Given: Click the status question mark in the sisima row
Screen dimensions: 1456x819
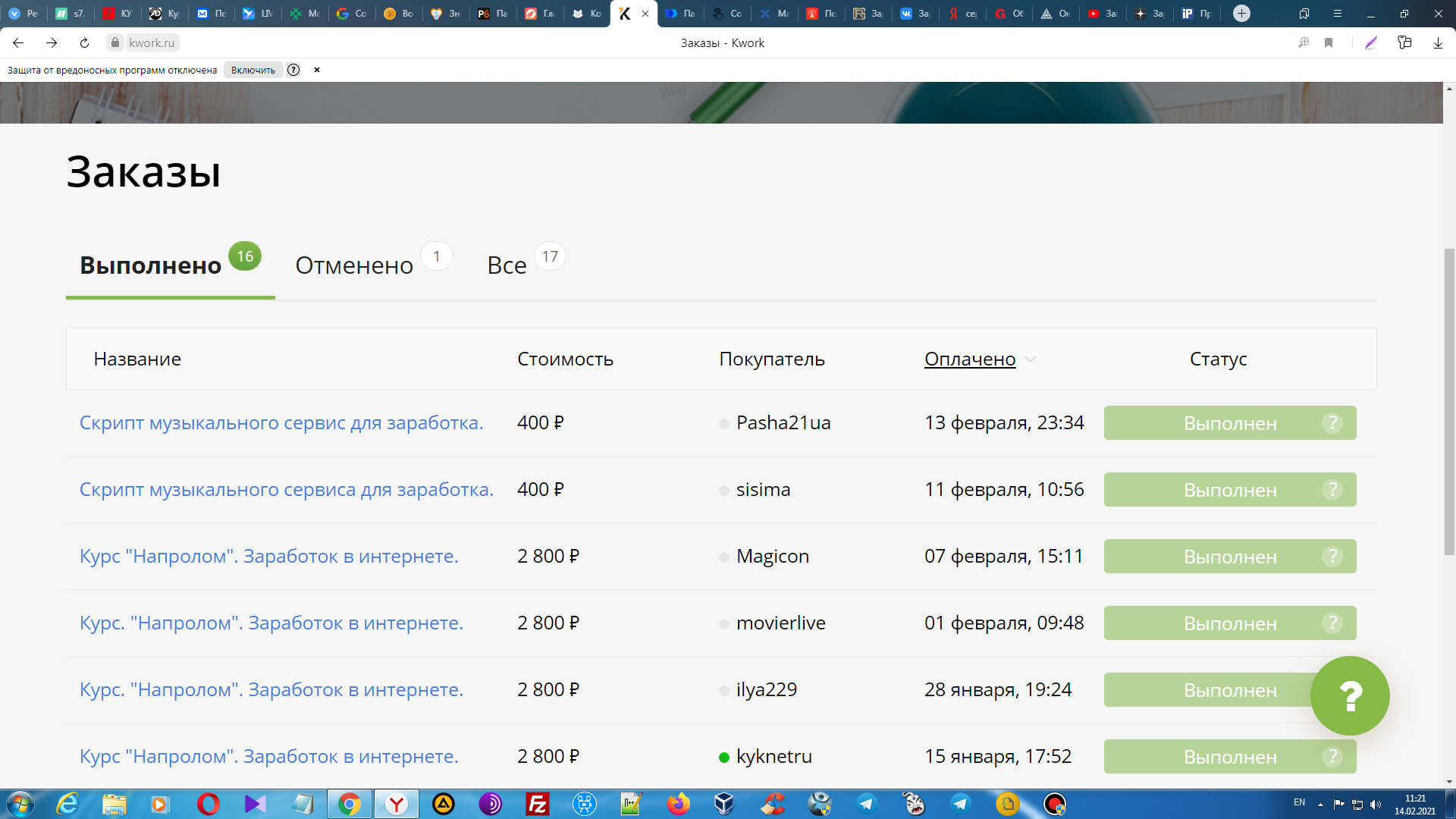Looking at the screenshot, I should 1332,490.
